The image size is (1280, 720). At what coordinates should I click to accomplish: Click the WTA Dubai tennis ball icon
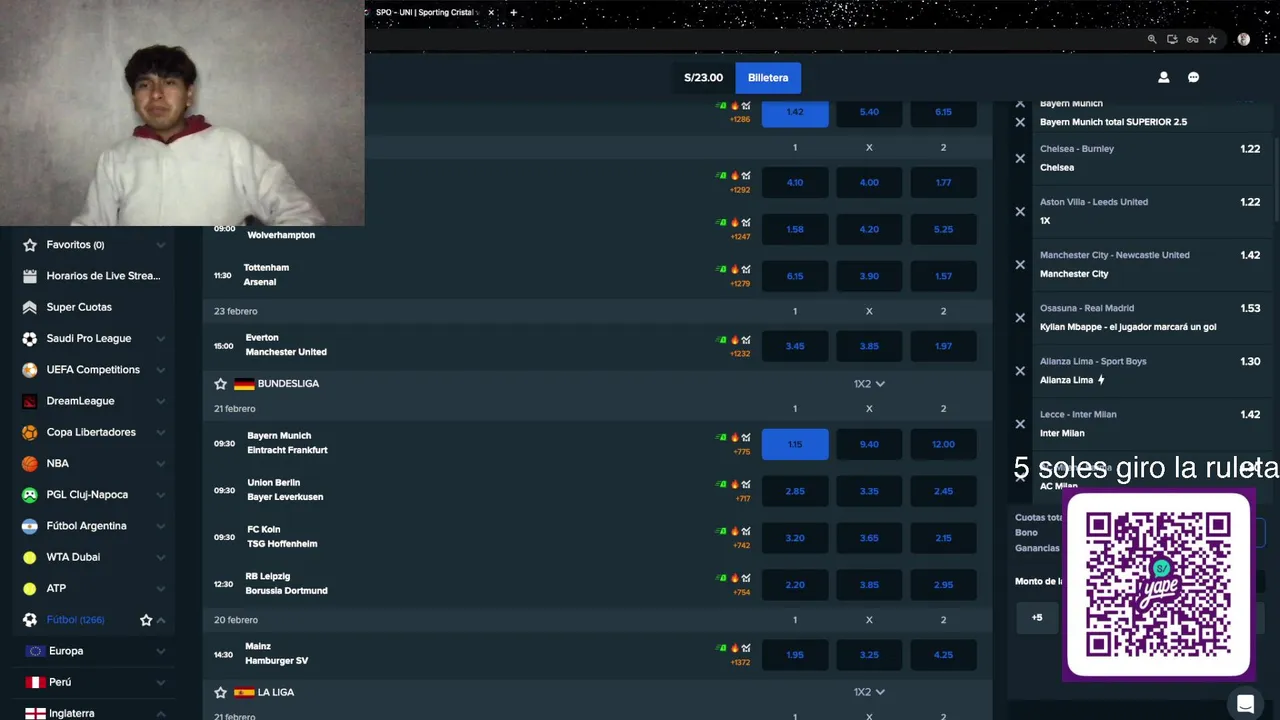(x=30, y=557)
